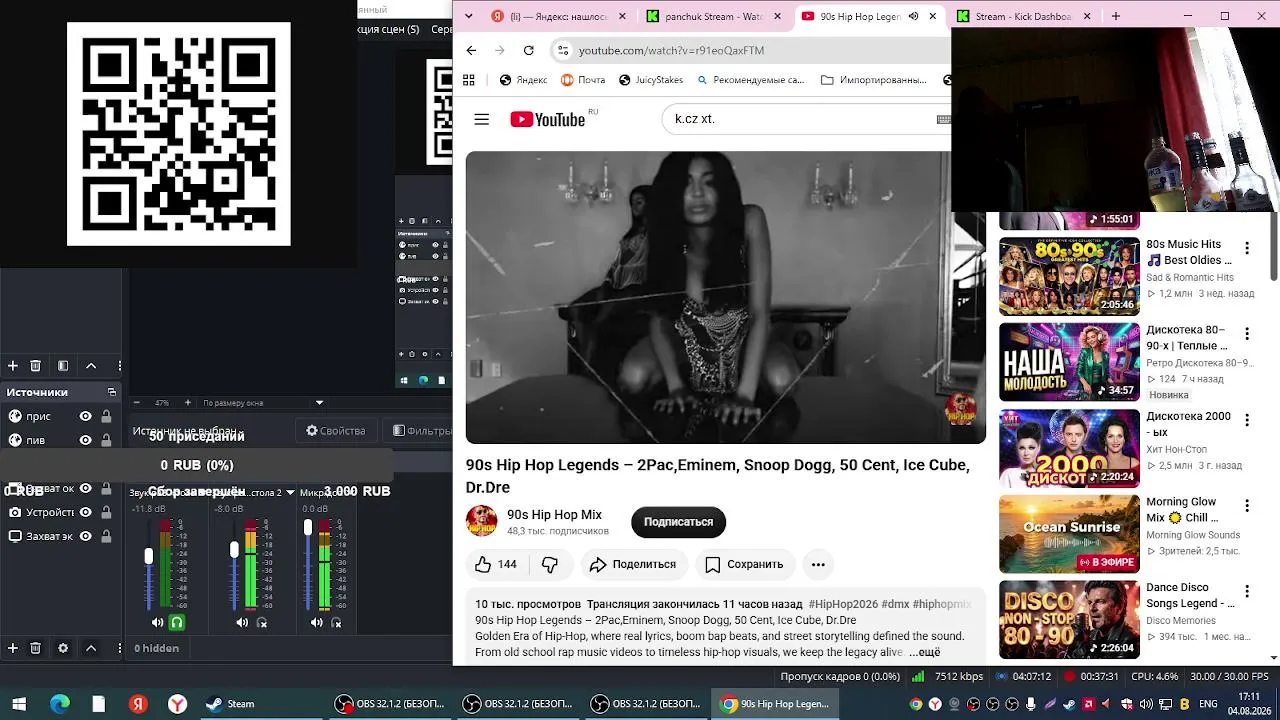The width and height of the screenshot is (1280, 720).
Task: Hide the Устройств source
Action: tap(86, 512)
